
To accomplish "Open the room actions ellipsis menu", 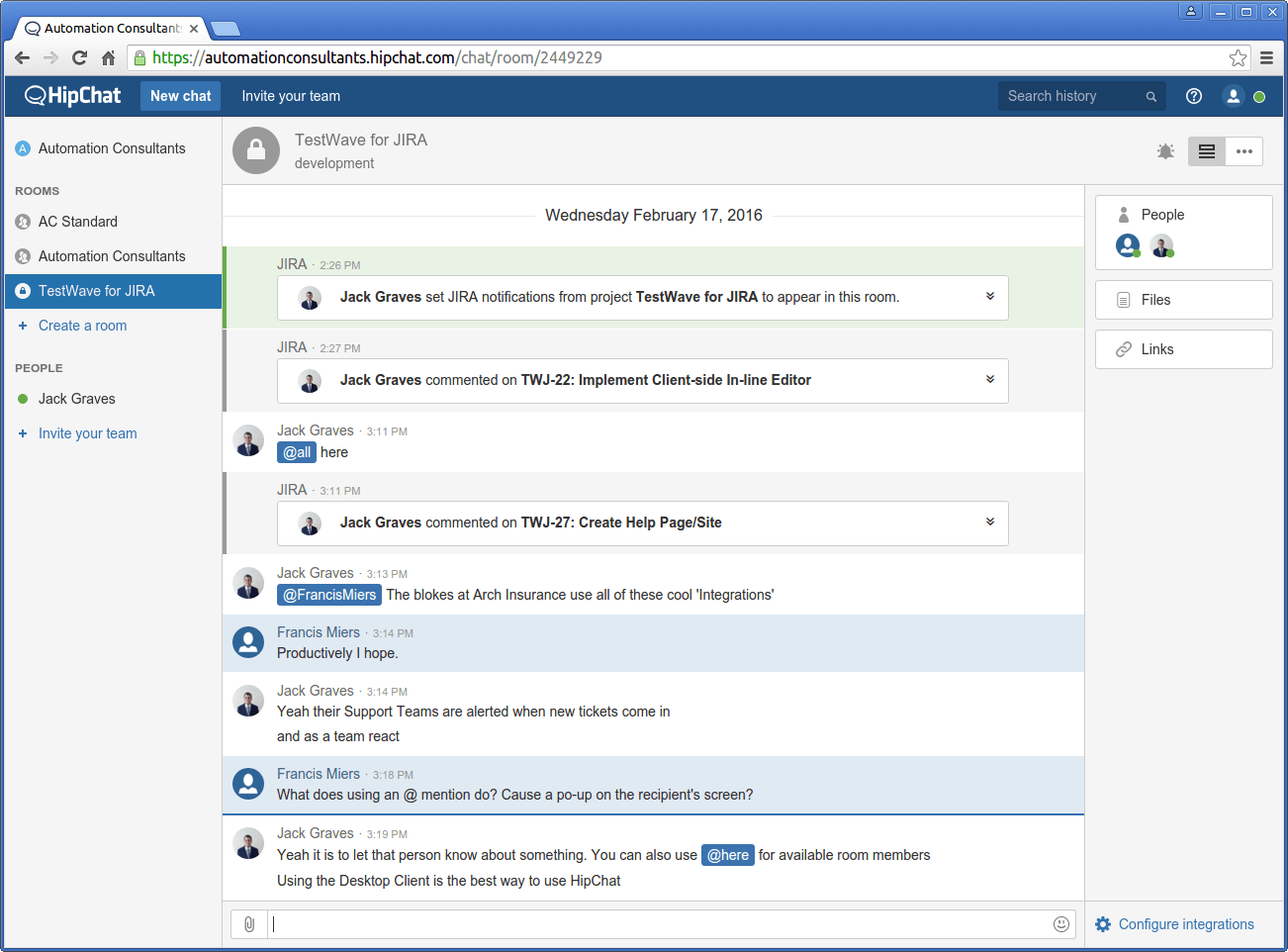I will pyautogui.click(x=1244, y=151).
